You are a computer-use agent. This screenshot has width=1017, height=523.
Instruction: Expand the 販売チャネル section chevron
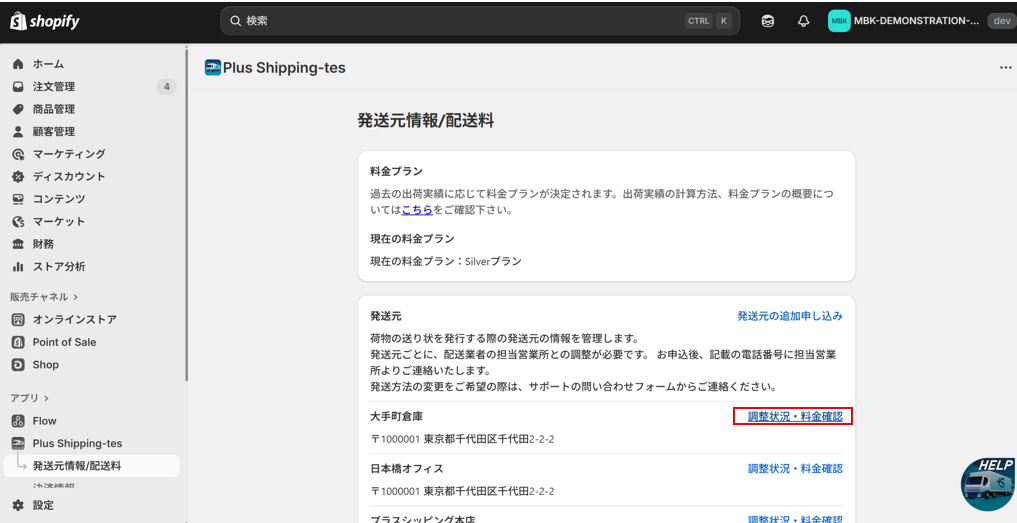pyautogui.click(x=76, y=297)
